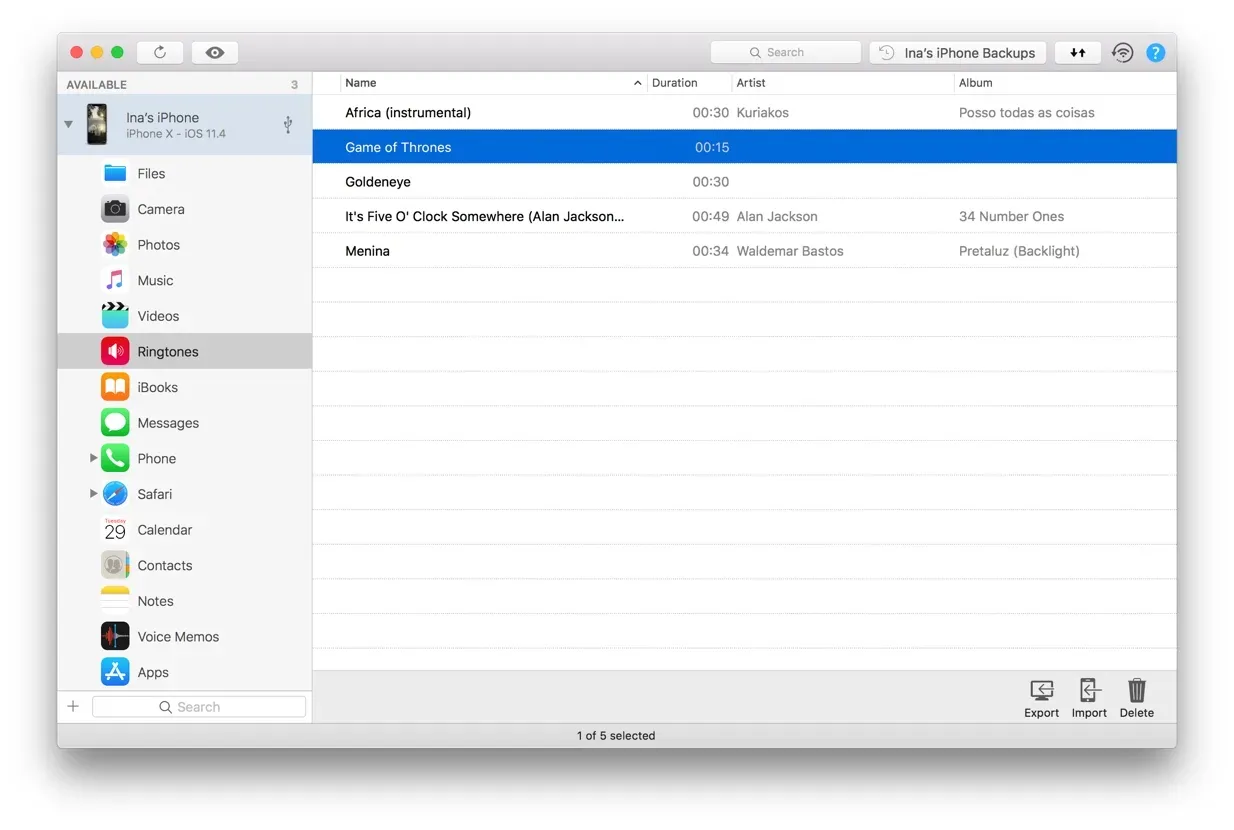
Task: Toggle the quick-look eye preview button
Action: [215, 51]
